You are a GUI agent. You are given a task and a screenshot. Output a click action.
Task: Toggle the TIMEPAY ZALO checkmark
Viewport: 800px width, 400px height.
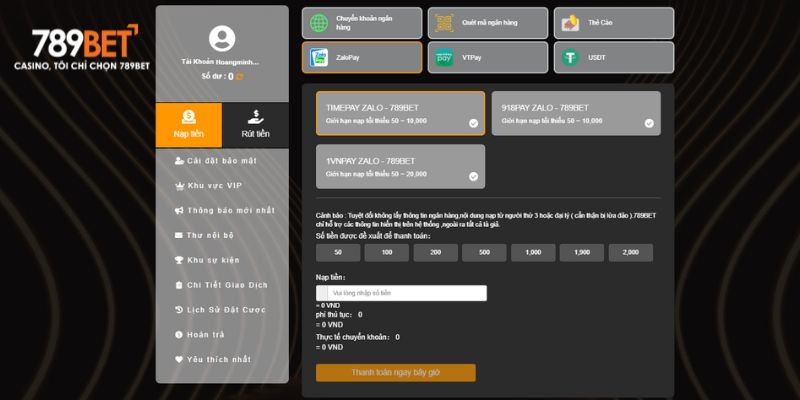pyautogui.click(x=473, y=123)
